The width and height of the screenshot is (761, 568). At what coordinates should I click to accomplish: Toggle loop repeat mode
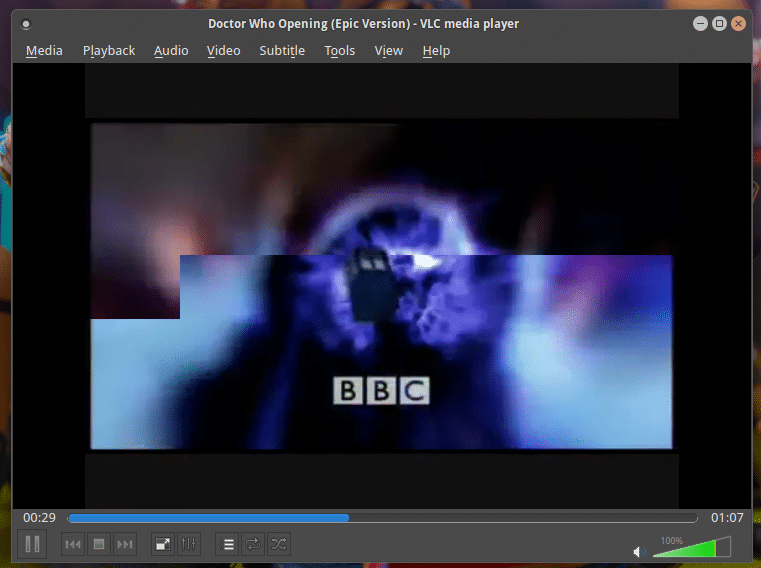(x=253, y=544)
